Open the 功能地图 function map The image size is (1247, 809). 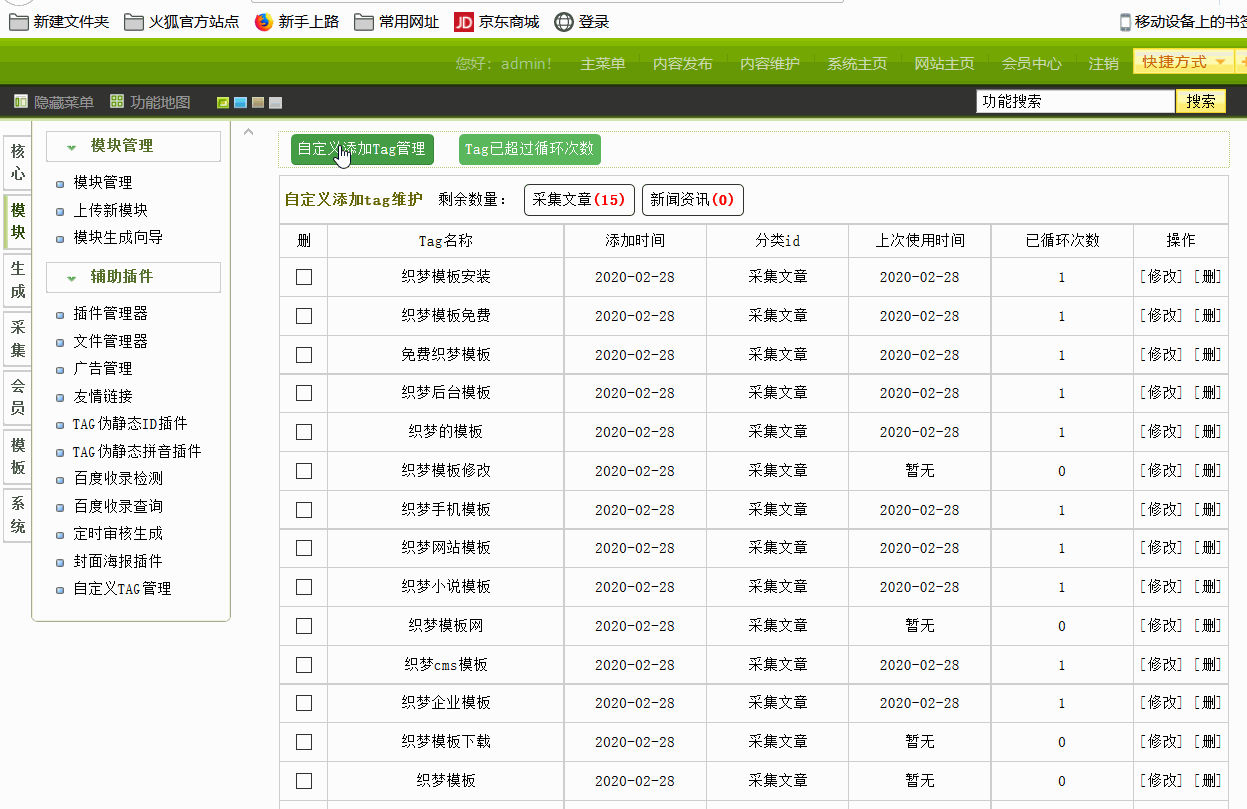coord(115,100)
